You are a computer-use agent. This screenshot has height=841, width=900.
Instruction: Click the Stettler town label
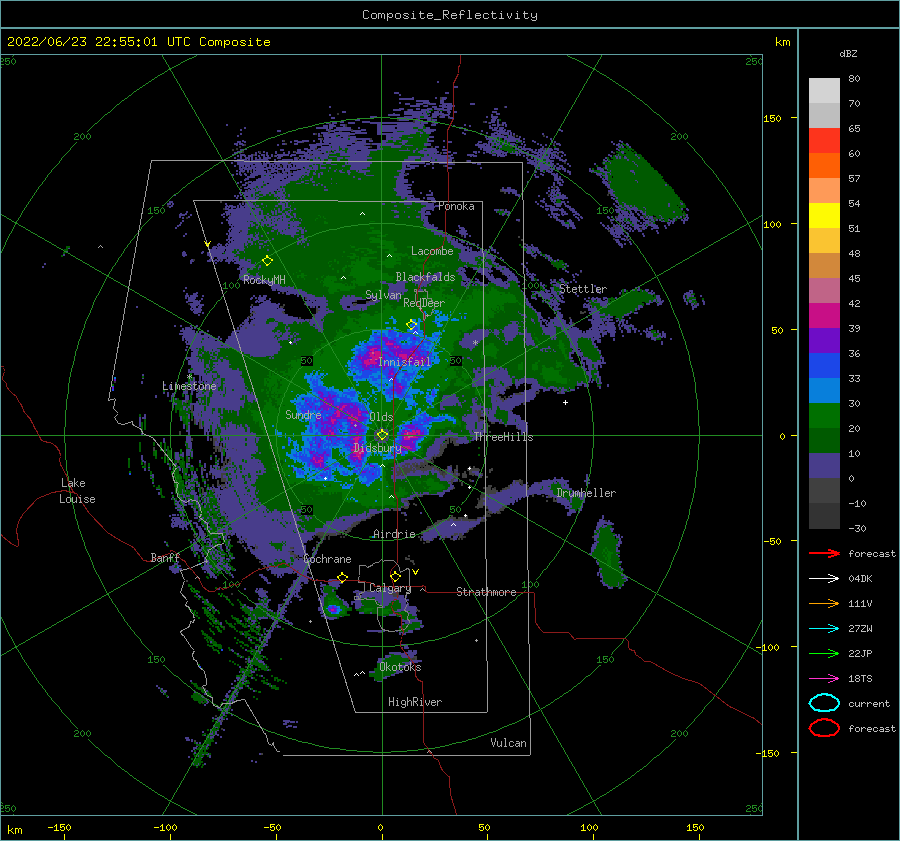(x=583, y=289)
